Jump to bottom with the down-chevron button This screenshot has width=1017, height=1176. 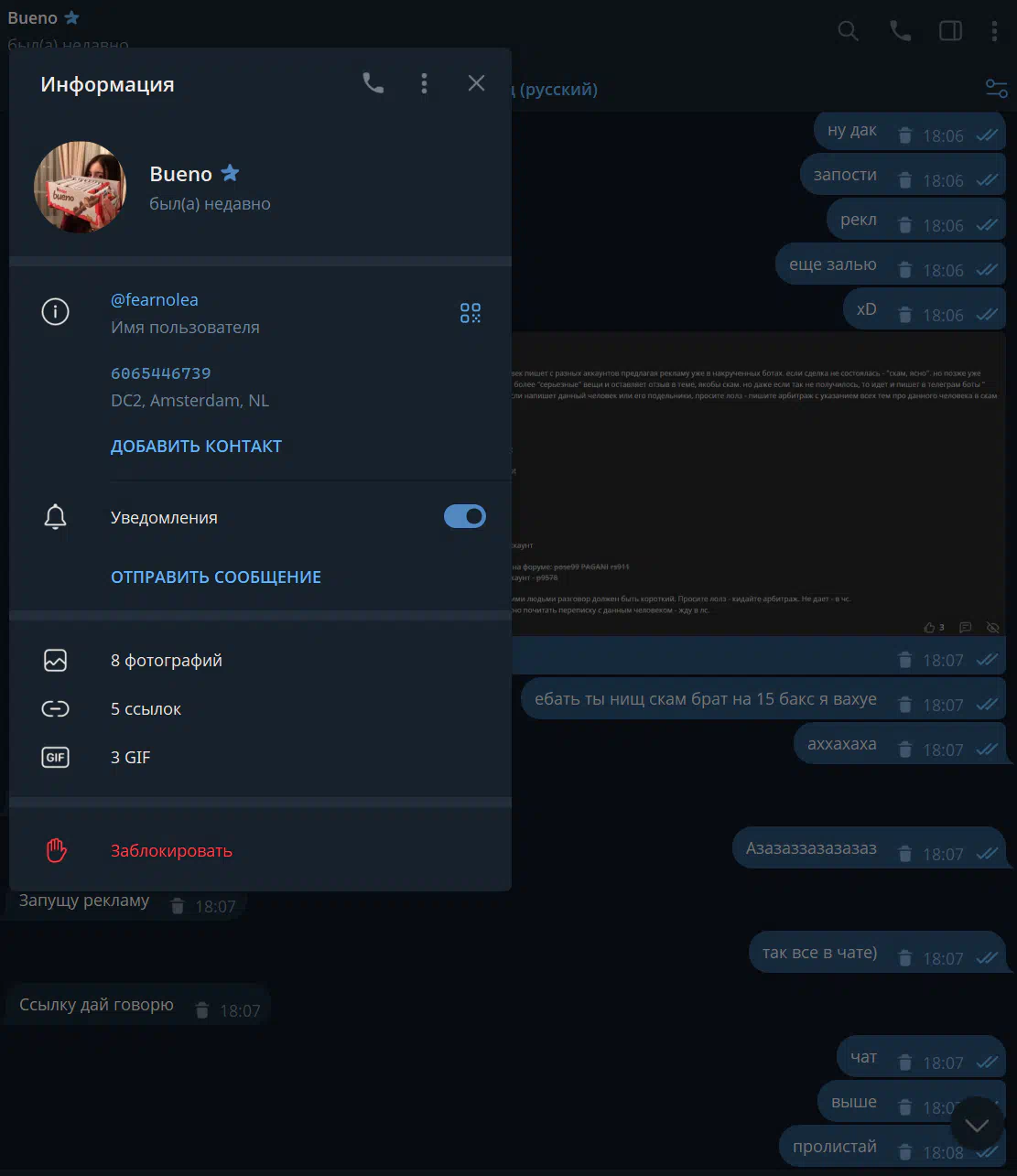click(x=977, y=1124)
